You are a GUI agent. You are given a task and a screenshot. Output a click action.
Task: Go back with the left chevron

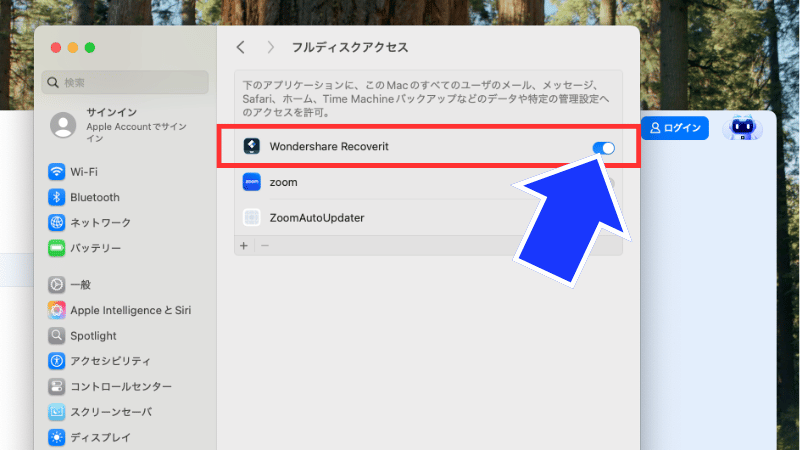[x=241, y=47]
